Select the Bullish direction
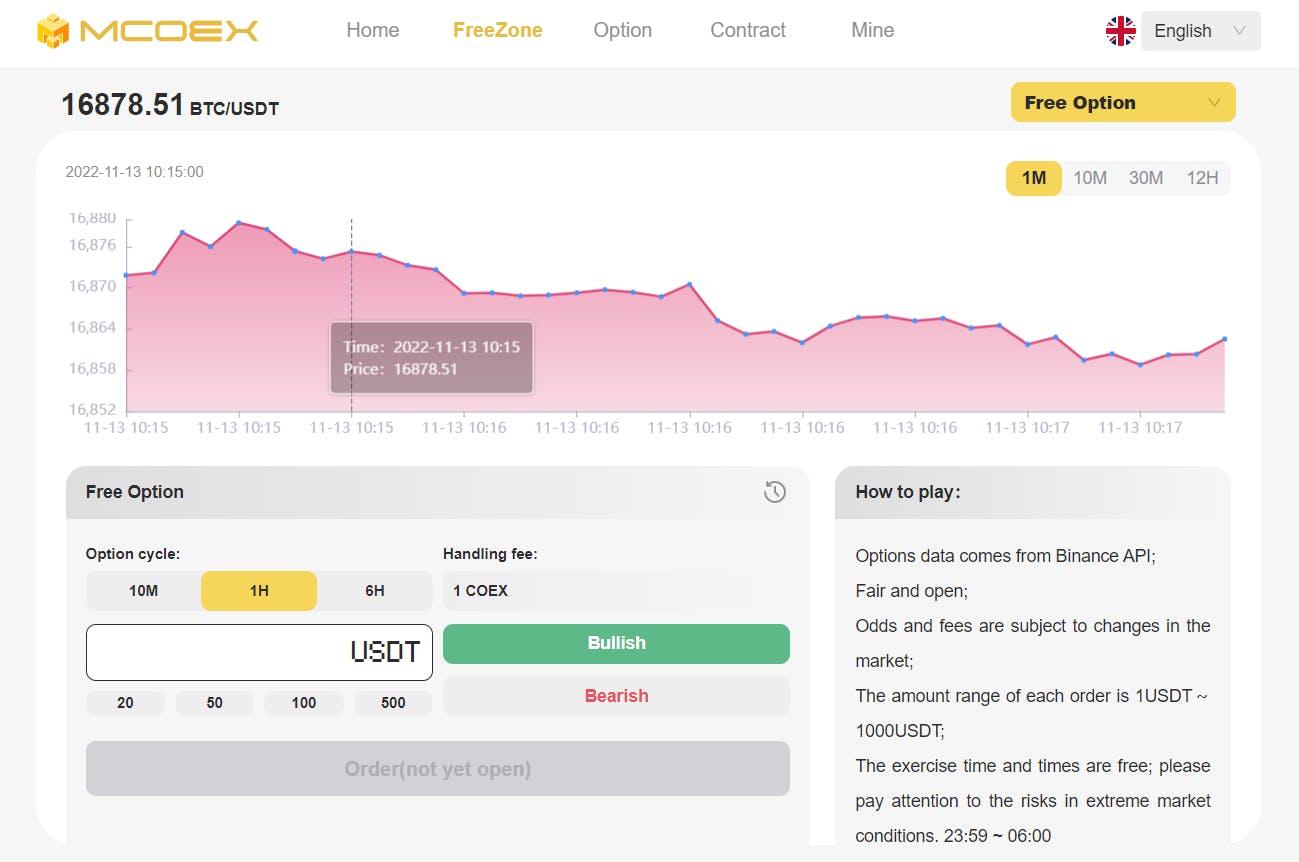The image size is (1299, 862). pyautogui.click(x=616, y=644)
